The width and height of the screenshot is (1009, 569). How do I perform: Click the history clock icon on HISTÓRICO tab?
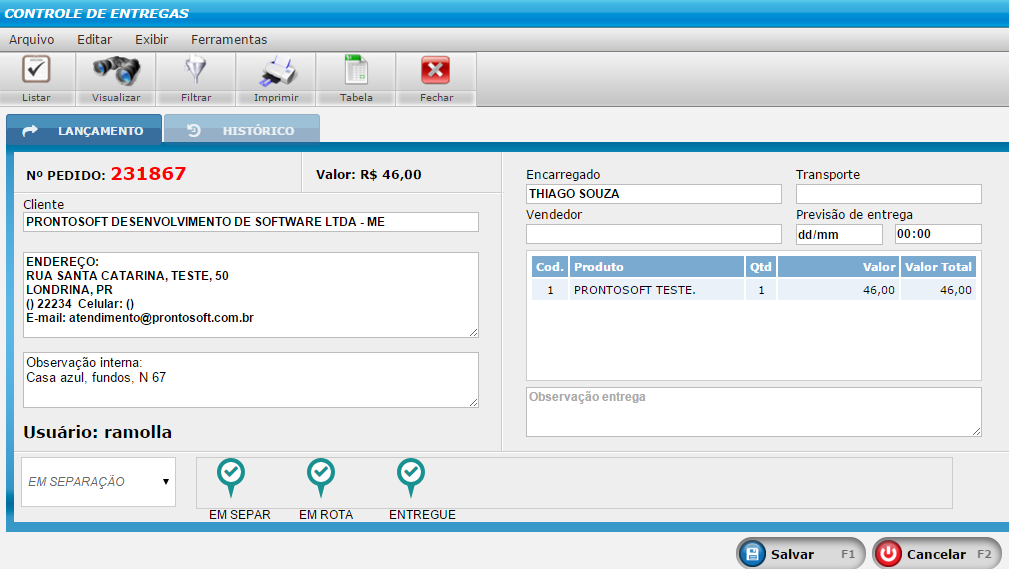coord(194,131)
